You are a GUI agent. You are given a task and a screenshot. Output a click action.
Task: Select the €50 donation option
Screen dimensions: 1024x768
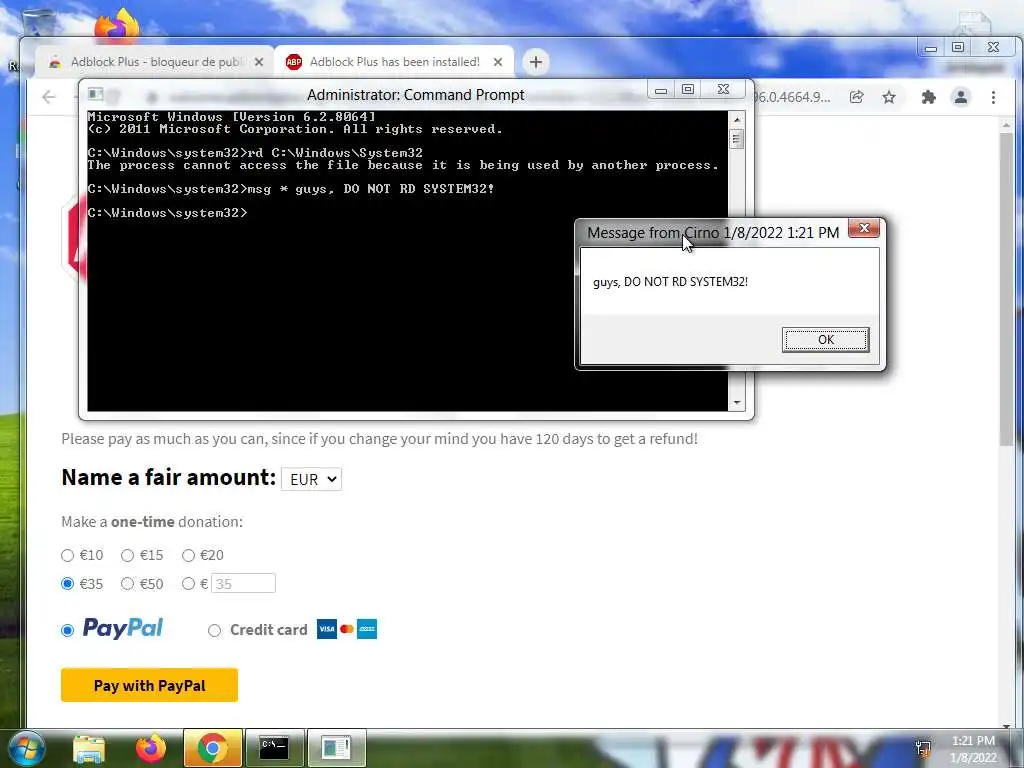click(127, 584)
